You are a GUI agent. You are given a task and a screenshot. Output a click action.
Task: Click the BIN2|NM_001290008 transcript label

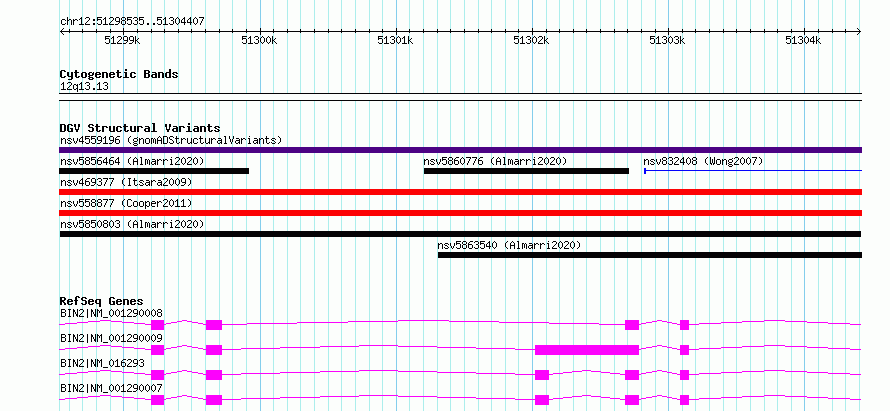(111, 313)
